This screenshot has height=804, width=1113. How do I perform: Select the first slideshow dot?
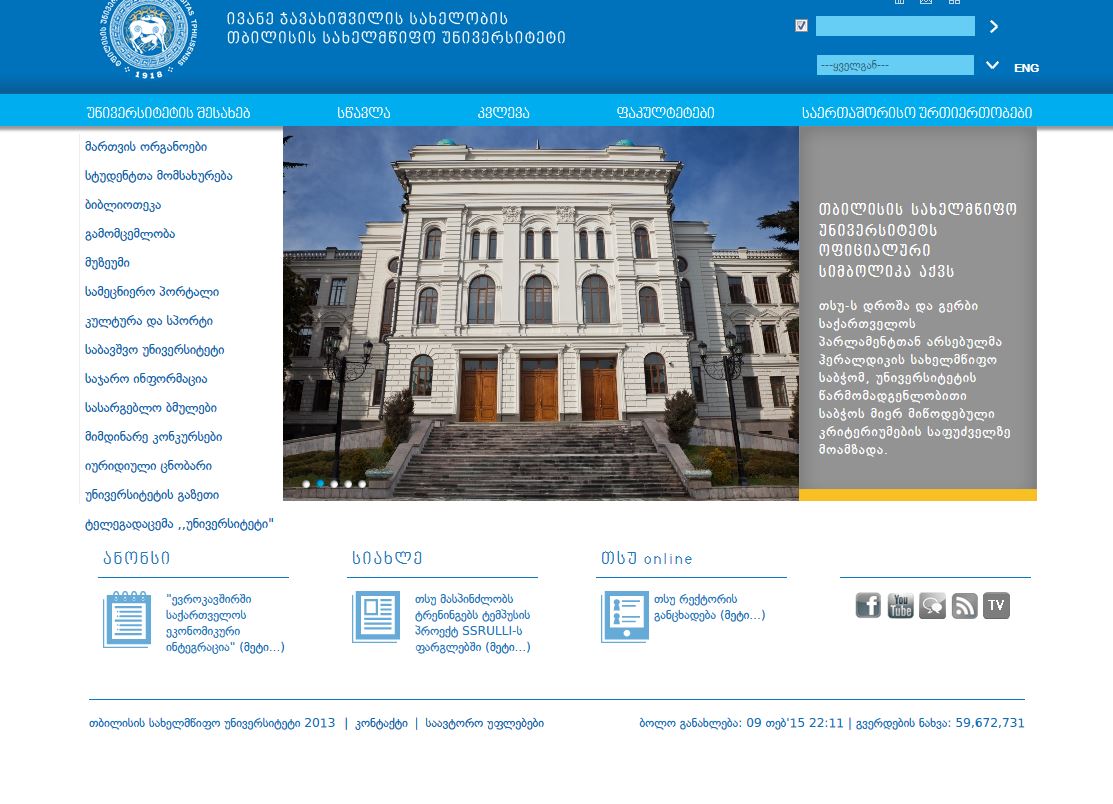click(306, 484)
